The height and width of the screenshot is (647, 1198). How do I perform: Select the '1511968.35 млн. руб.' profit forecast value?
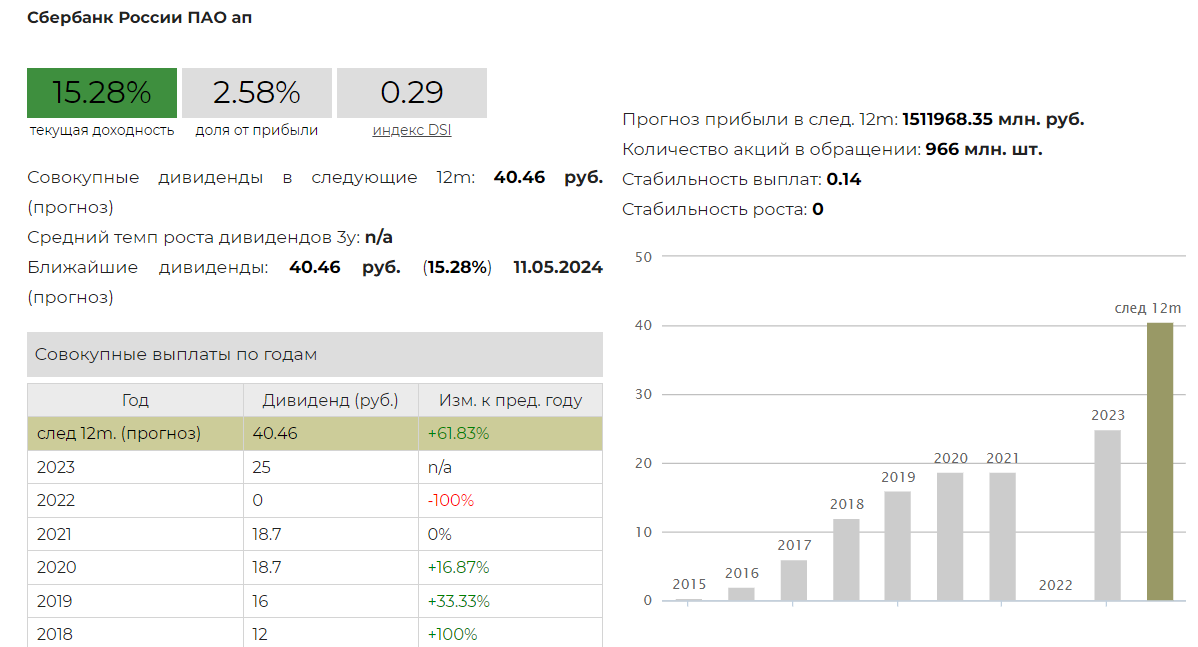[993, 119]
